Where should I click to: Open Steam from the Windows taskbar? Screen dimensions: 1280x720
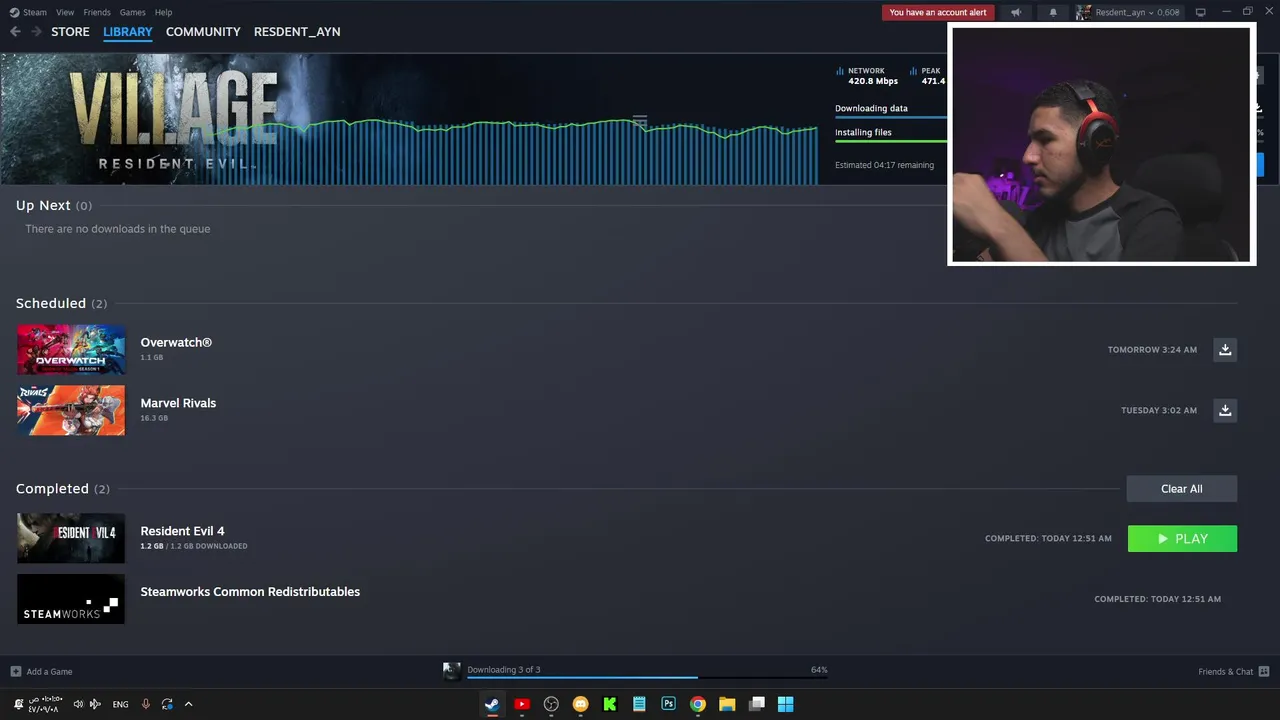point(492,704)
